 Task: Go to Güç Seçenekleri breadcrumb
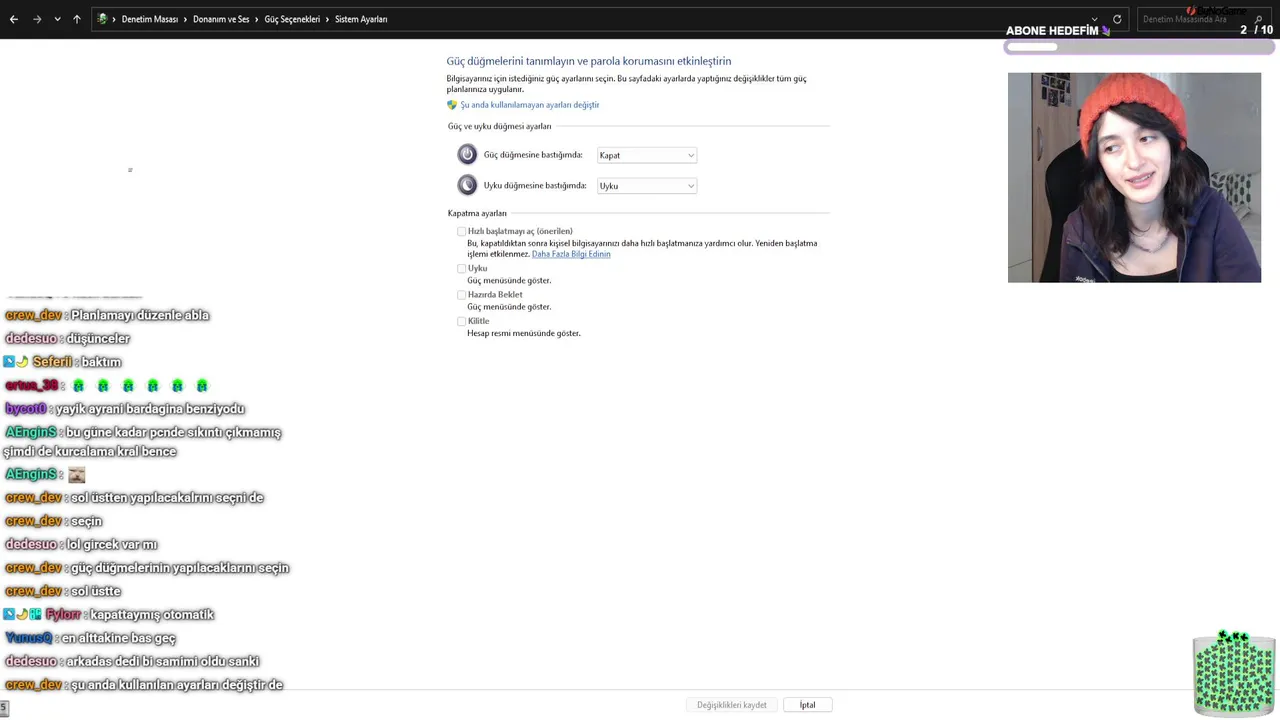point(292,19)
